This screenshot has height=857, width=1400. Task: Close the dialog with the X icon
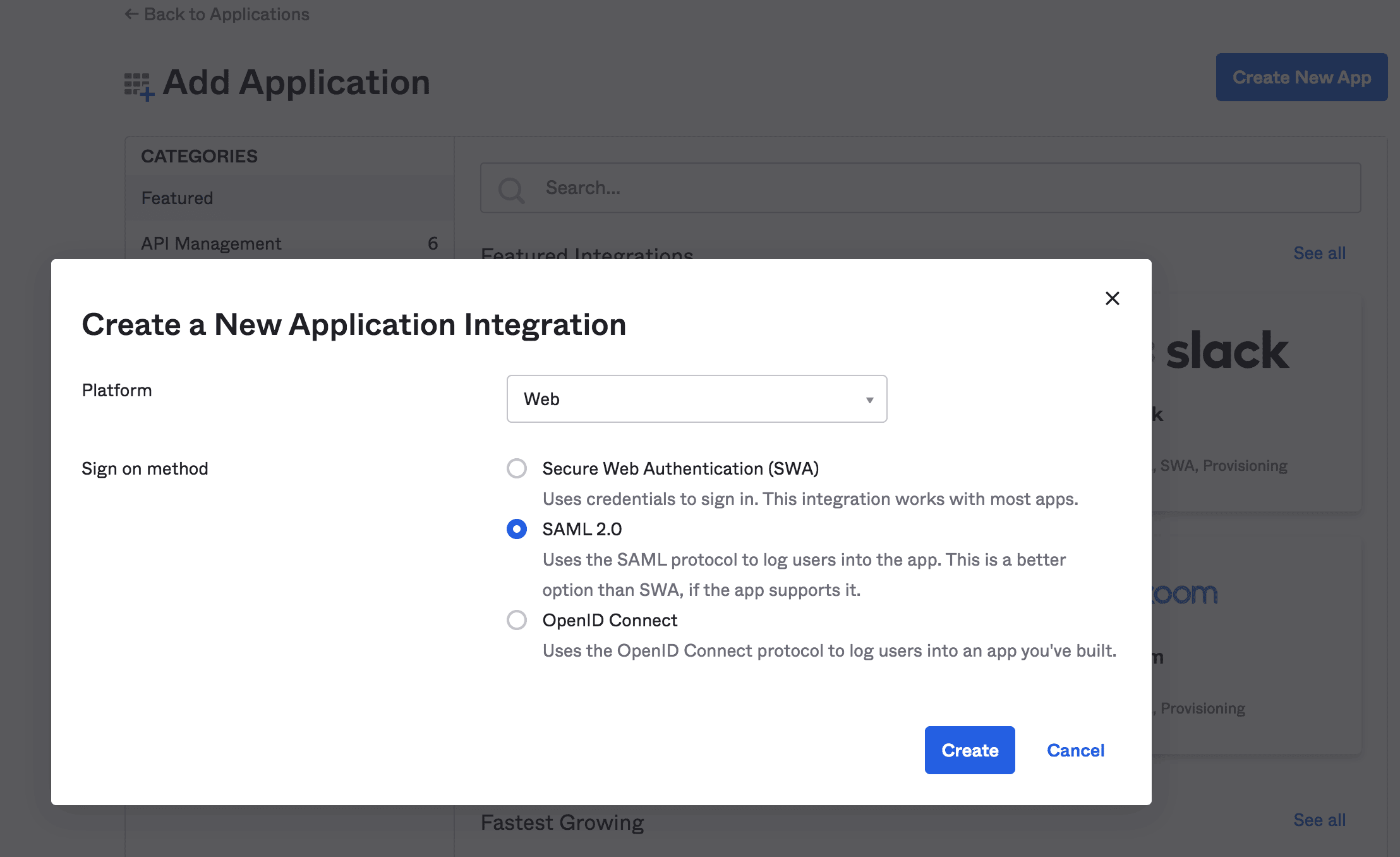1112,298
